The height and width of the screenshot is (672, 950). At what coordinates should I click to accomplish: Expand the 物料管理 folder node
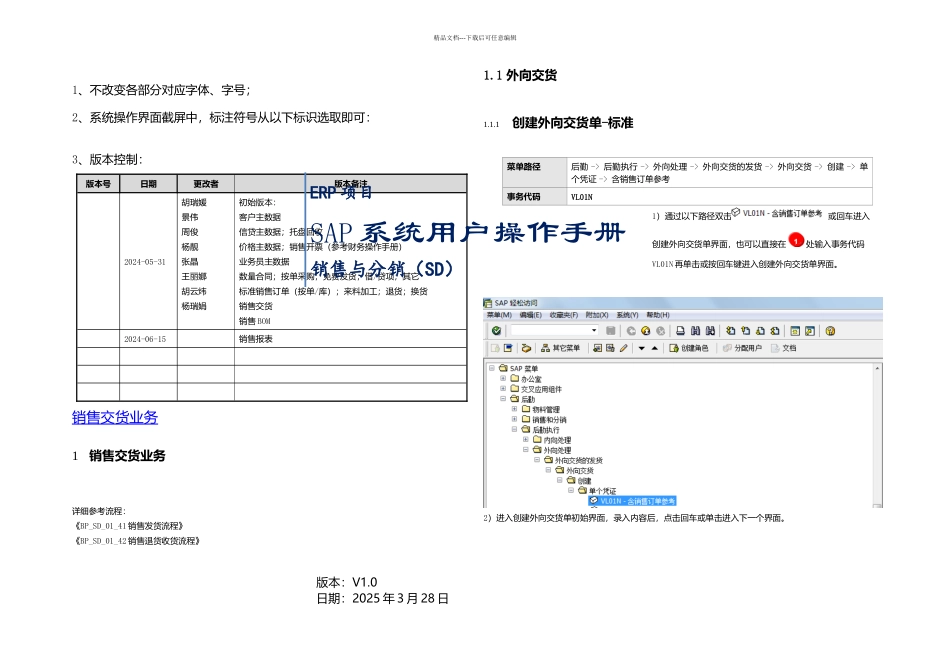(514, 409)
